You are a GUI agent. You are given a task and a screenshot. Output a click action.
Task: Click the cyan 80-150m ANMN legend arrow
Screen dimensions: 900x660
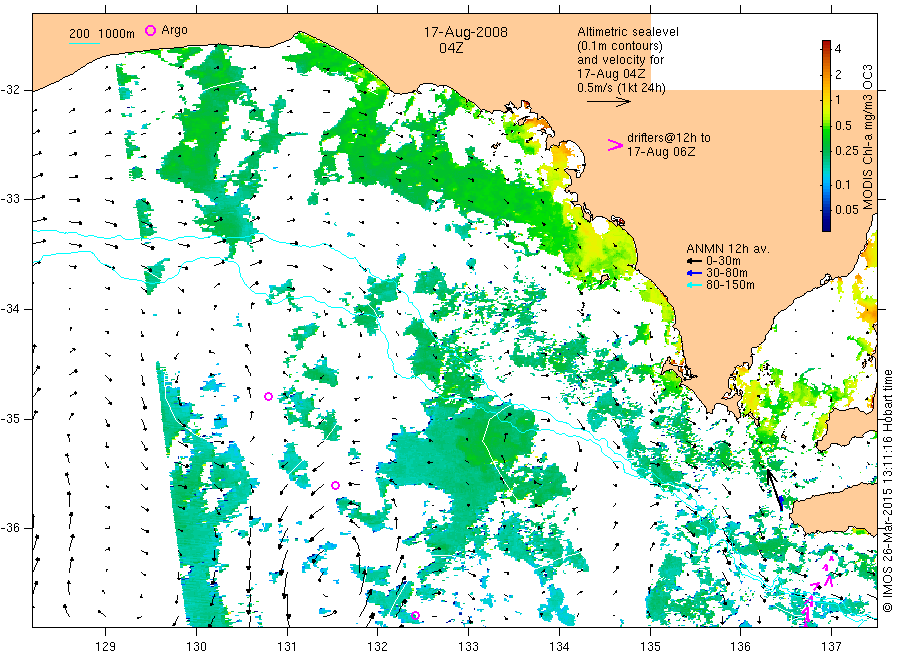(695, 285)
